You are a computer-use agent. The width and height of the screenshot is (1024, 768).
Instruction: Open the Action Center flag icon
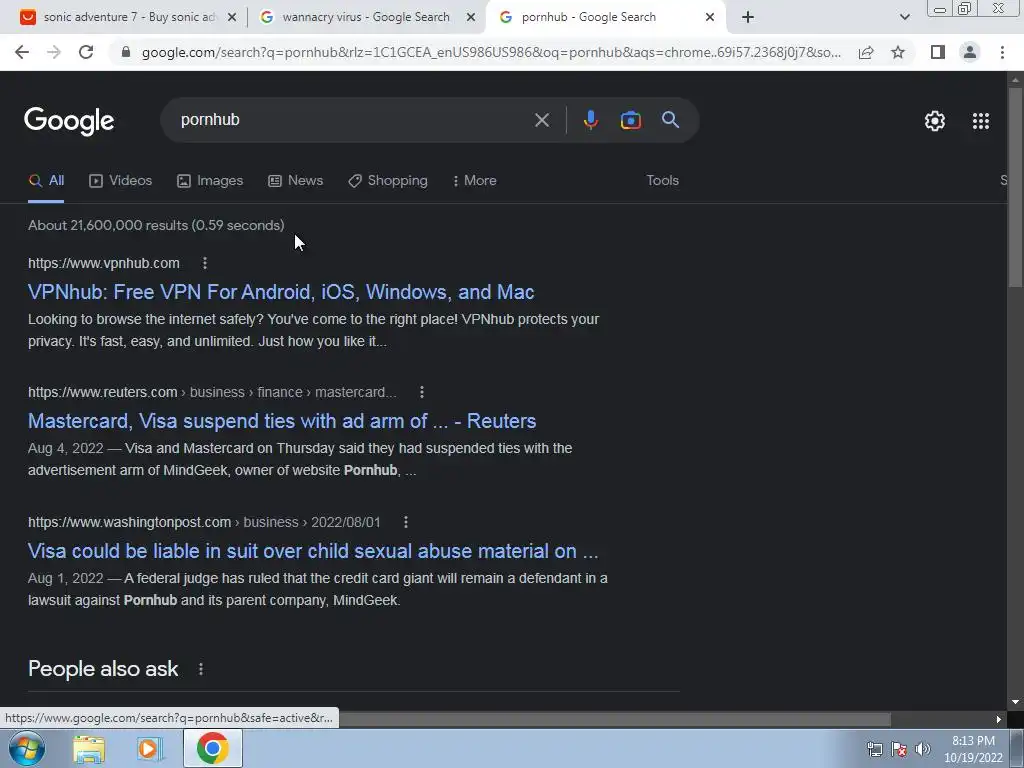pos(899,749)
